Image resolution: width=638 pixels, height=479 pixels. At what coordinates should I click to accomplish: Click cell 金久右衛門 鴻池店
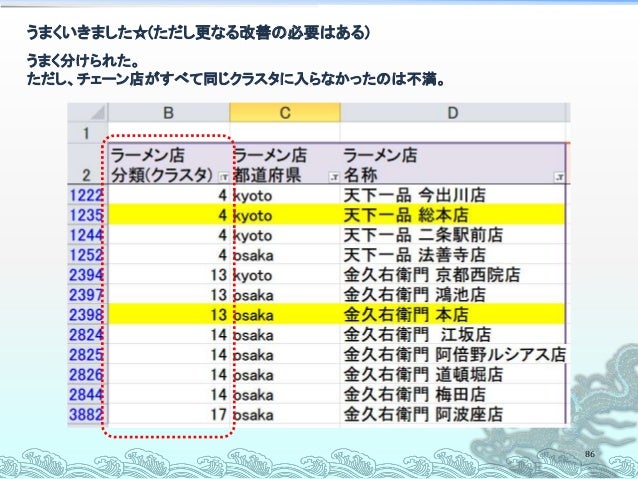452,295
